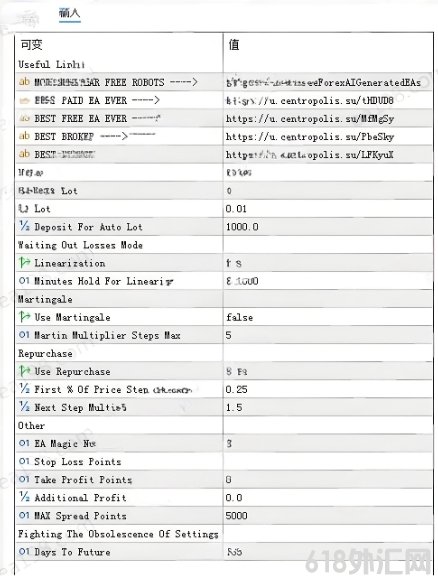Click the boolean flag icon beside Use Martingale
438x586 pixels.
(24, 317)
